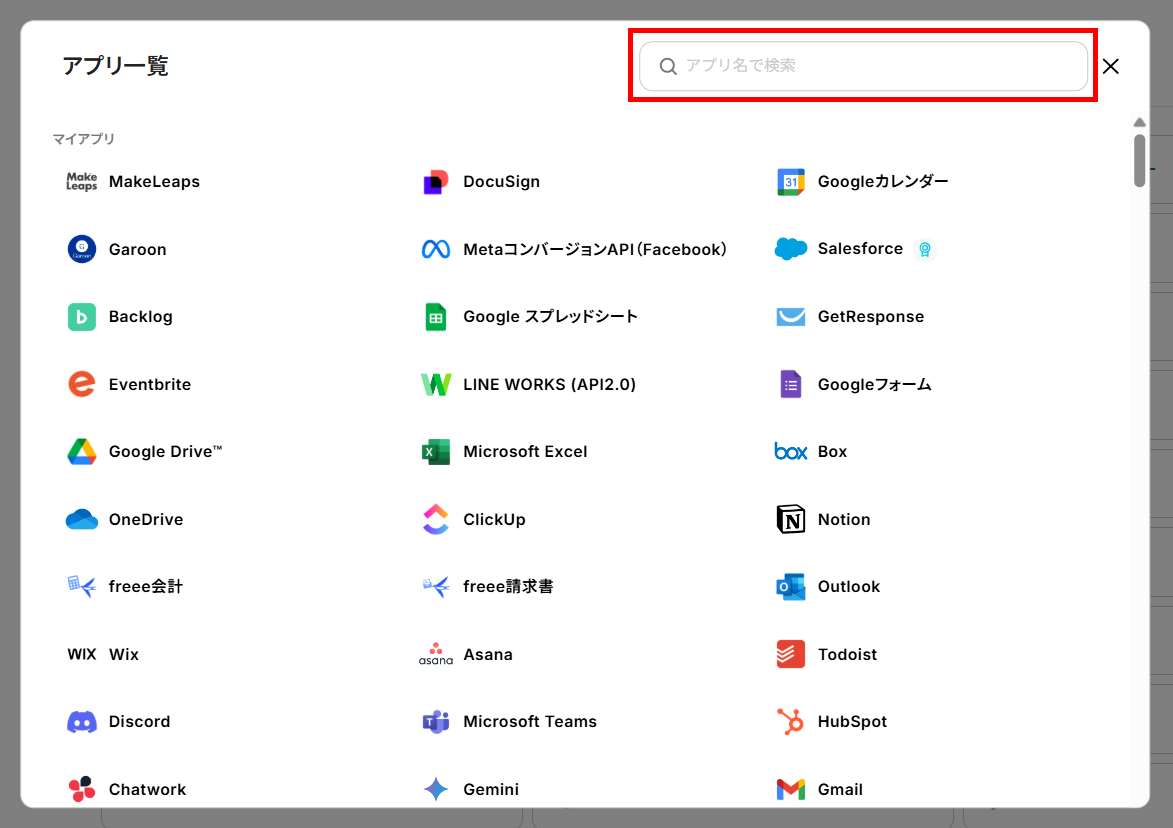Select Google スプレッドシート from the list
The image size is (1173, 828).
550,317
